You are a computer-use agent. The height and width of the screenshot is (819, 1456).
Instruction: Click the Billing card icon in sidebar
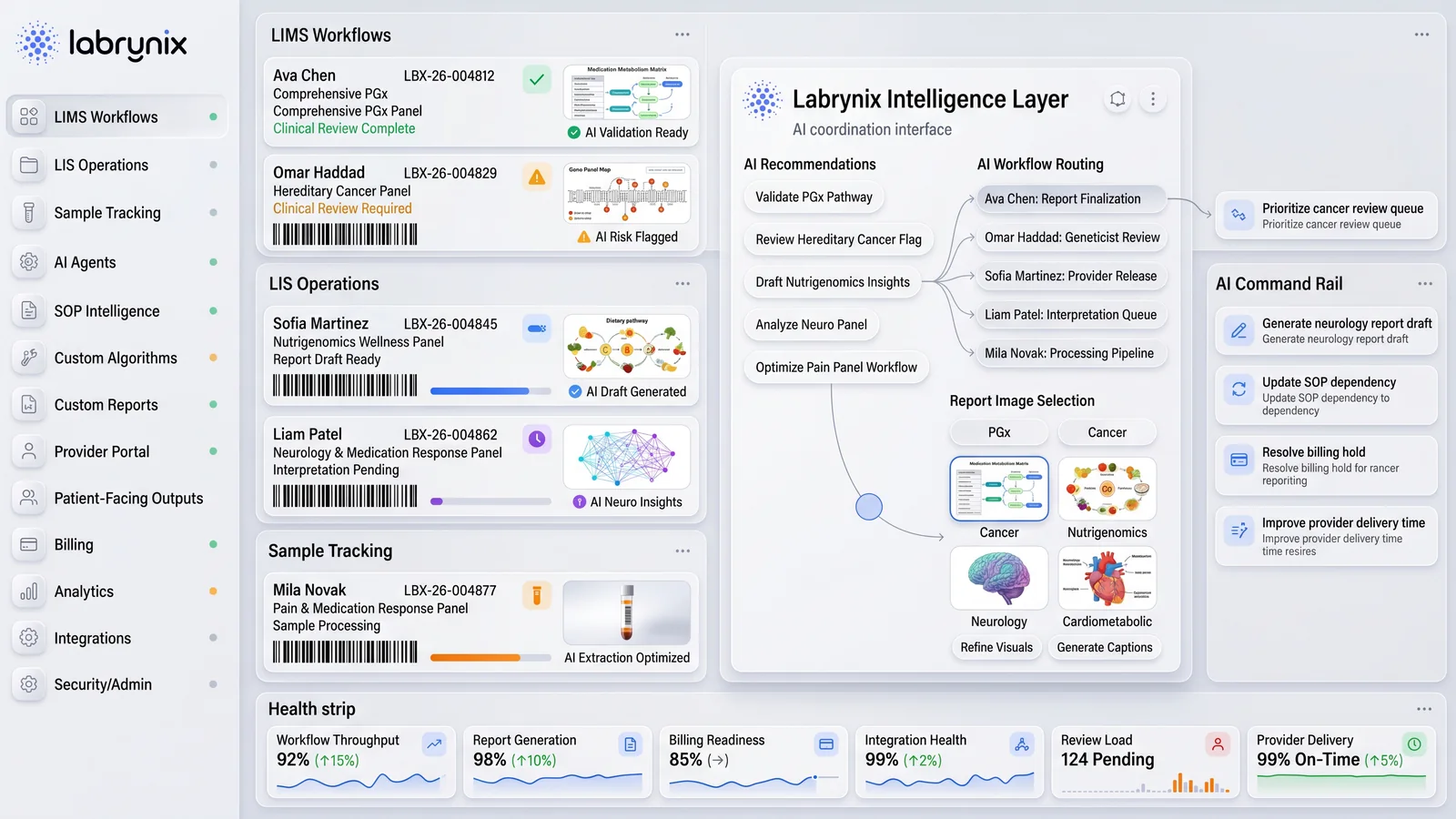(29, 544)
